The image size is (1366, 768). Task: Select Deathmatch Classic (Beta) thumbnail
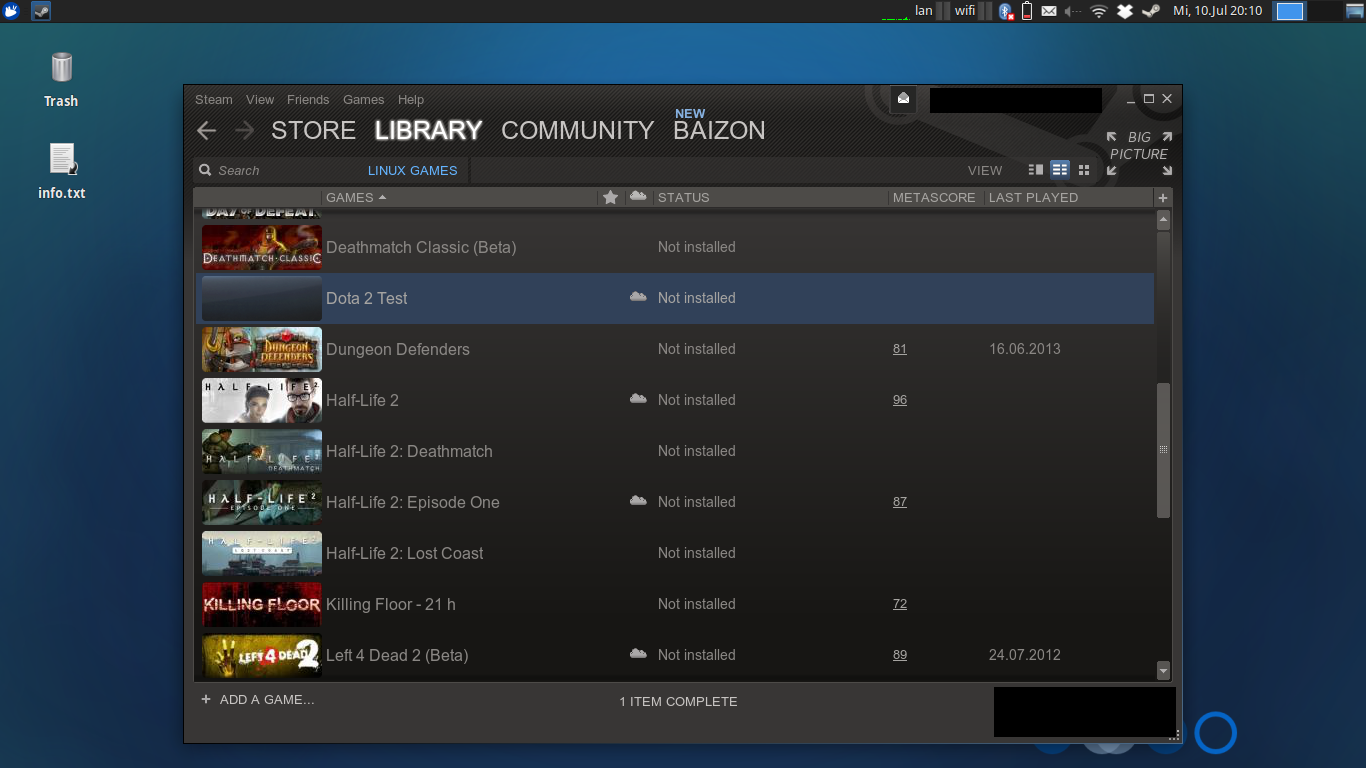262,247
